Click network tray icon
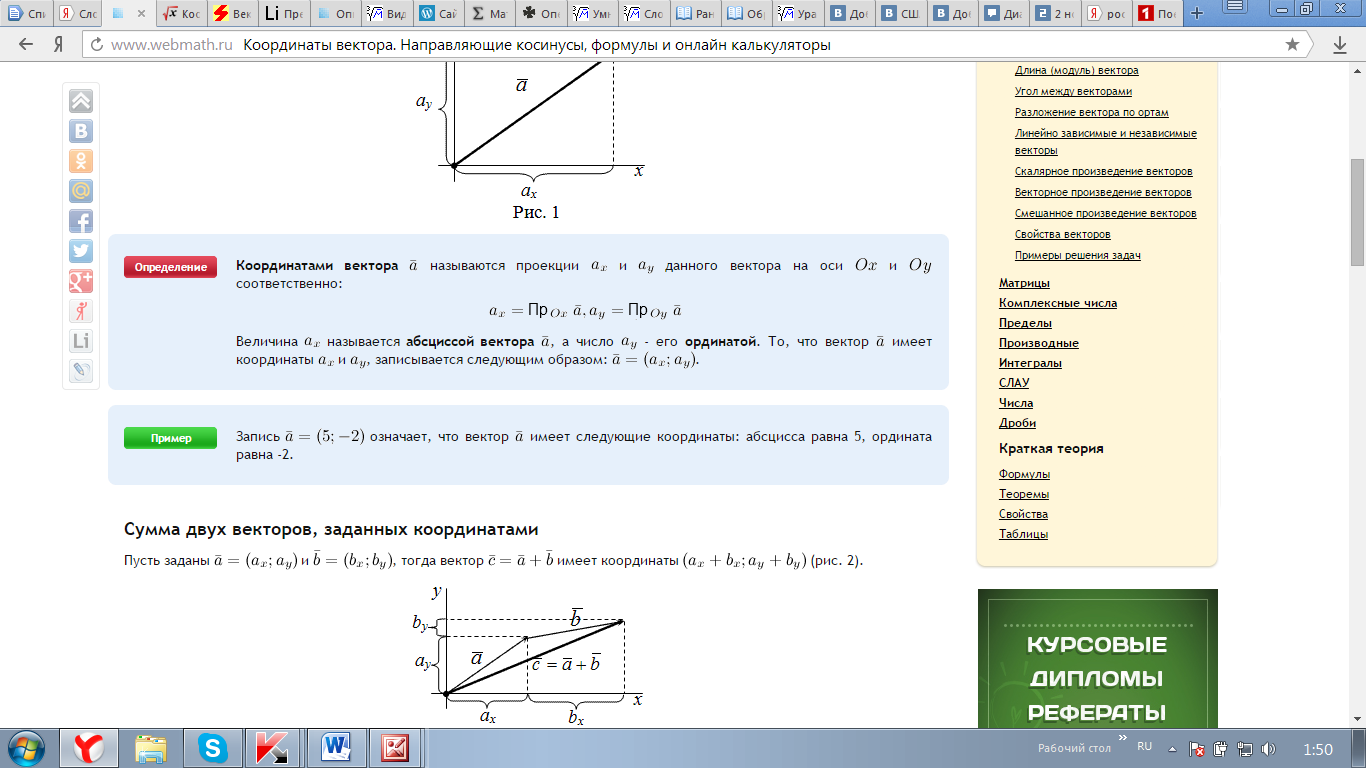This screenshot has height=768, width=1366. pyautogui.click(x=1244, y=748)
